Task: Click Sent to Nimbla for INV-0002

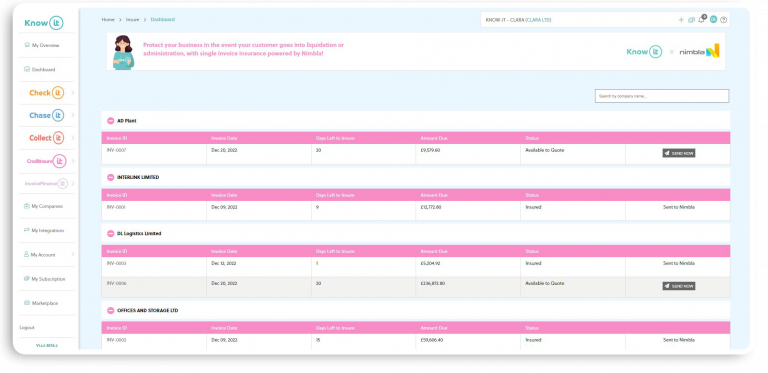Action: coord(679,340)
